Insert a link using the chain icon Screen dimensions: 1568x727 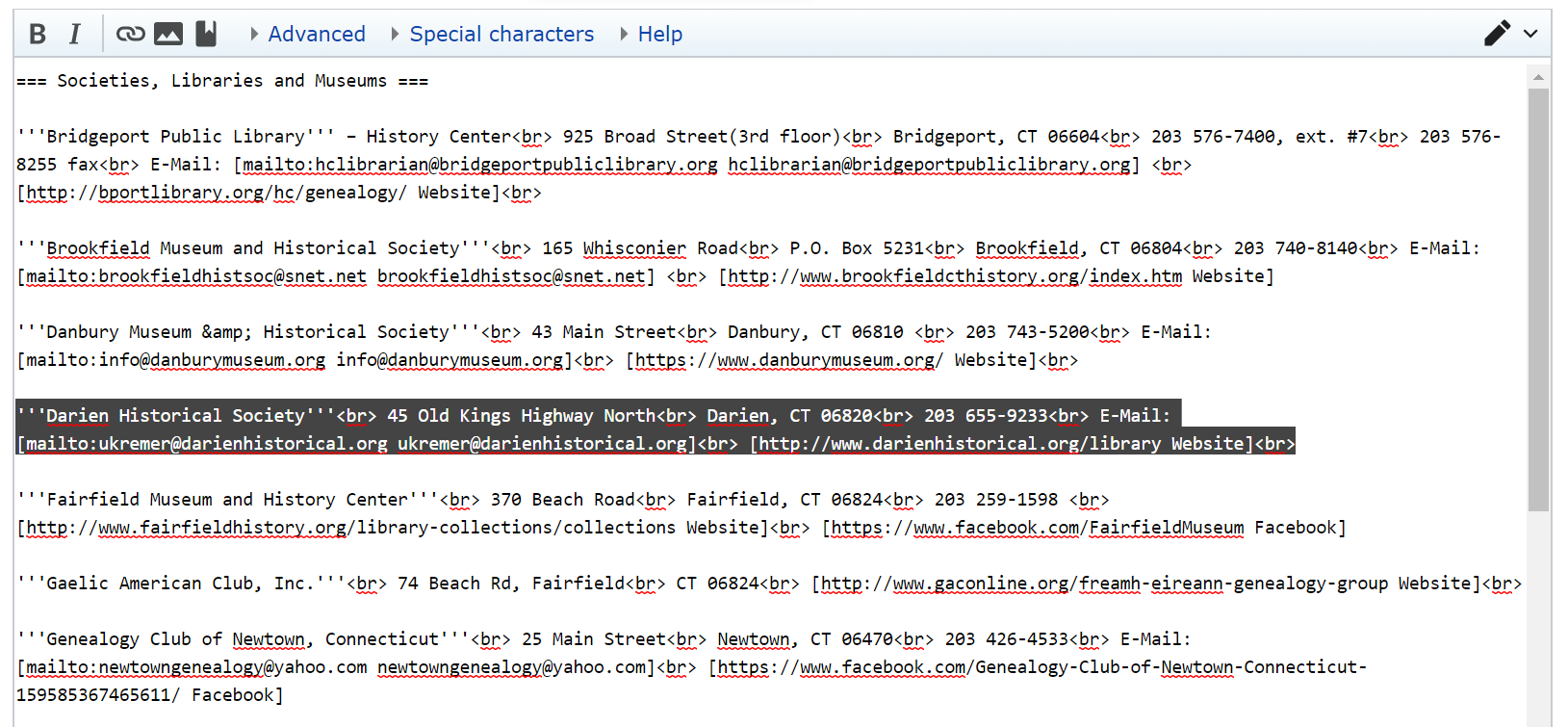point(130,34)
